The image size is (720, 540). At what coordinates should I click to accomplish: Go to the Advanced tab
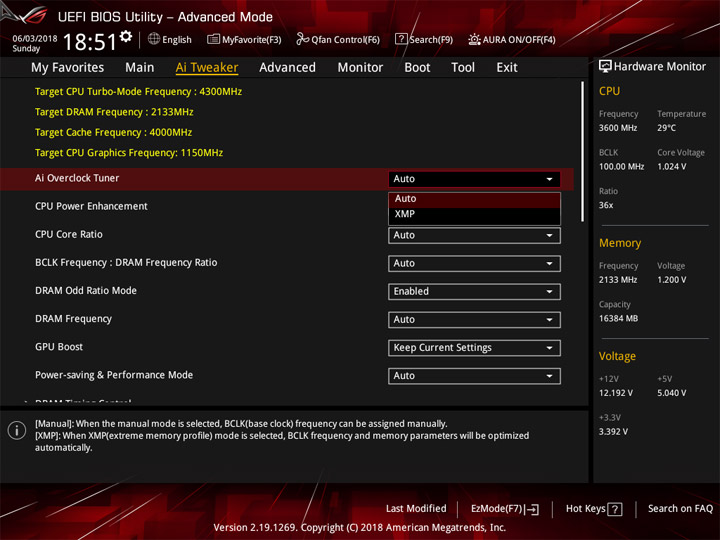tap(287, 68)
